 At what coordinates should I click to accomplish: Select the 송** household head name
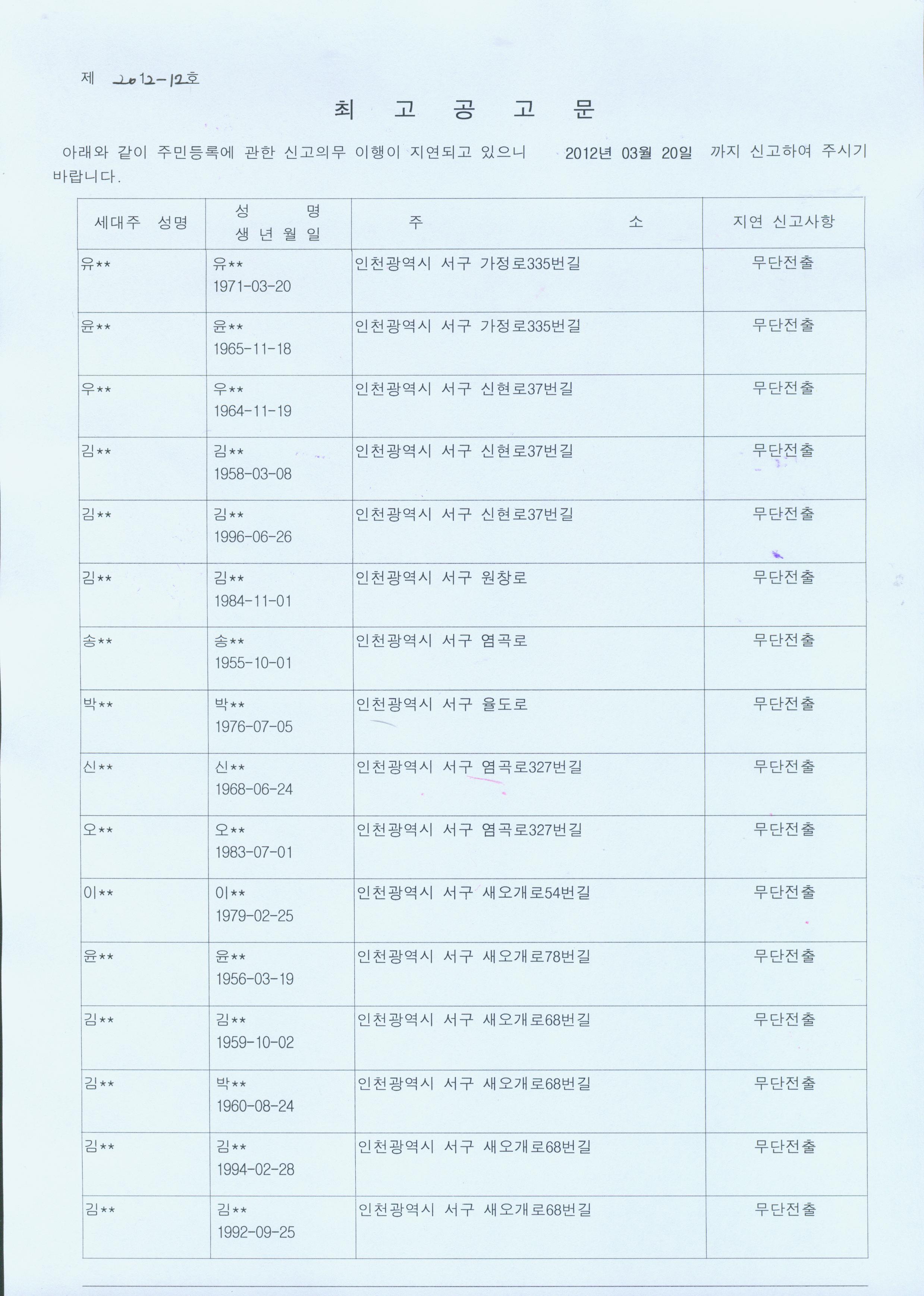tap(97, 641)
